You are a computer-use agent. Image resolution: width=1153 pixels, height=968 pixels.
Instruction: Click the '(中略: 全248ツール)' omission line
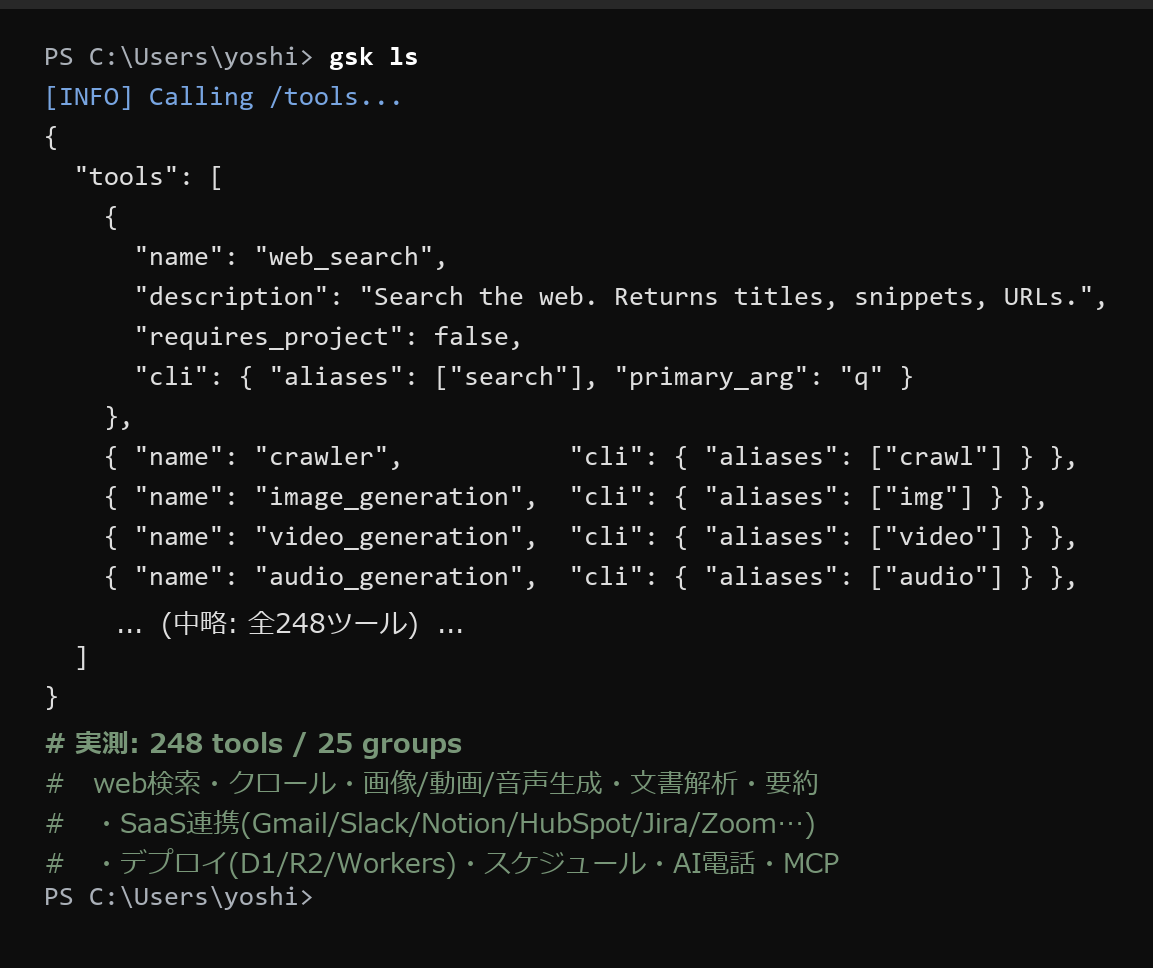(290, 624)
